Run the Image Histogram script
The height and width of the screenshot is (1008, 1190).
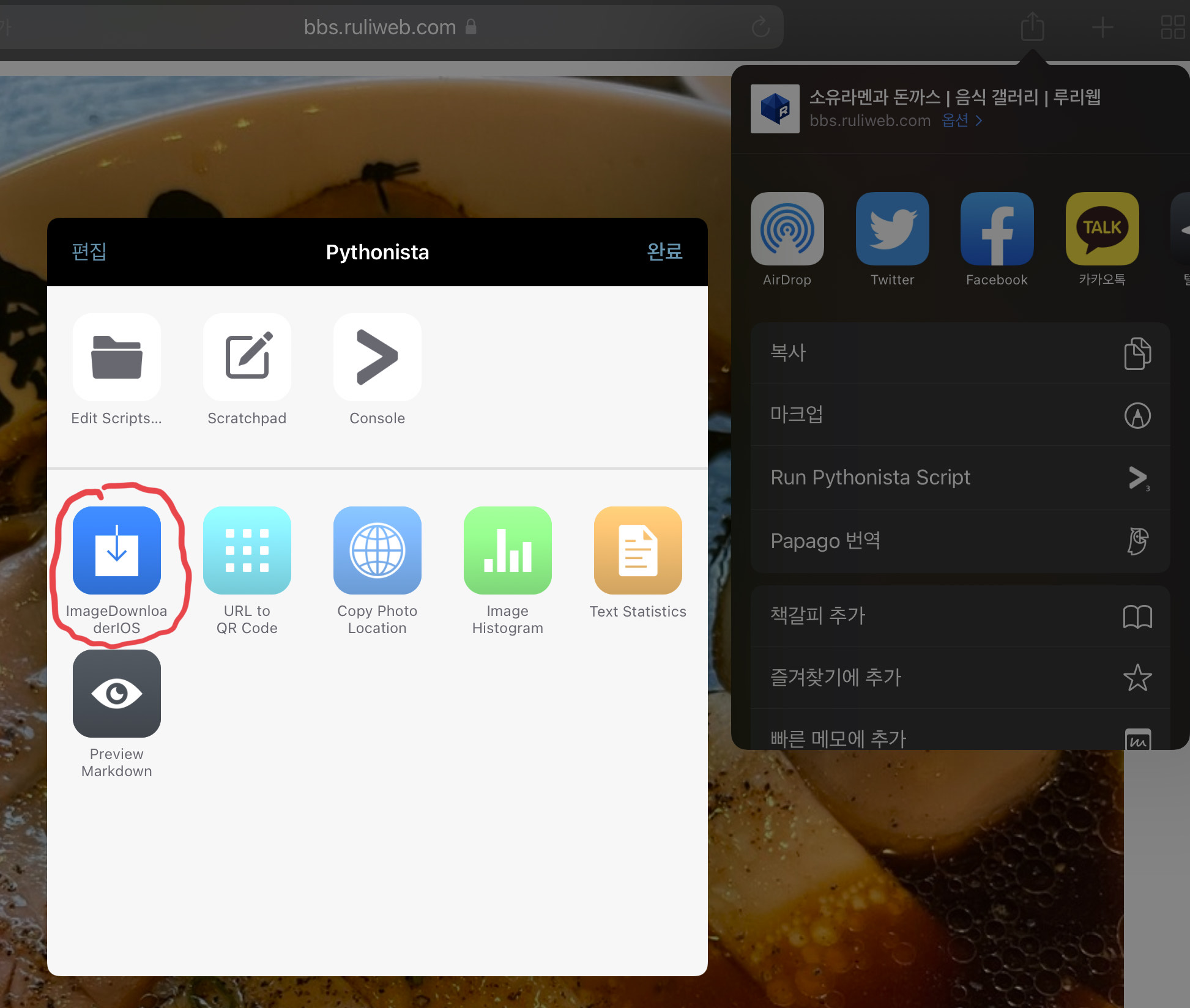pyautogui.click(x=507, y=550)
